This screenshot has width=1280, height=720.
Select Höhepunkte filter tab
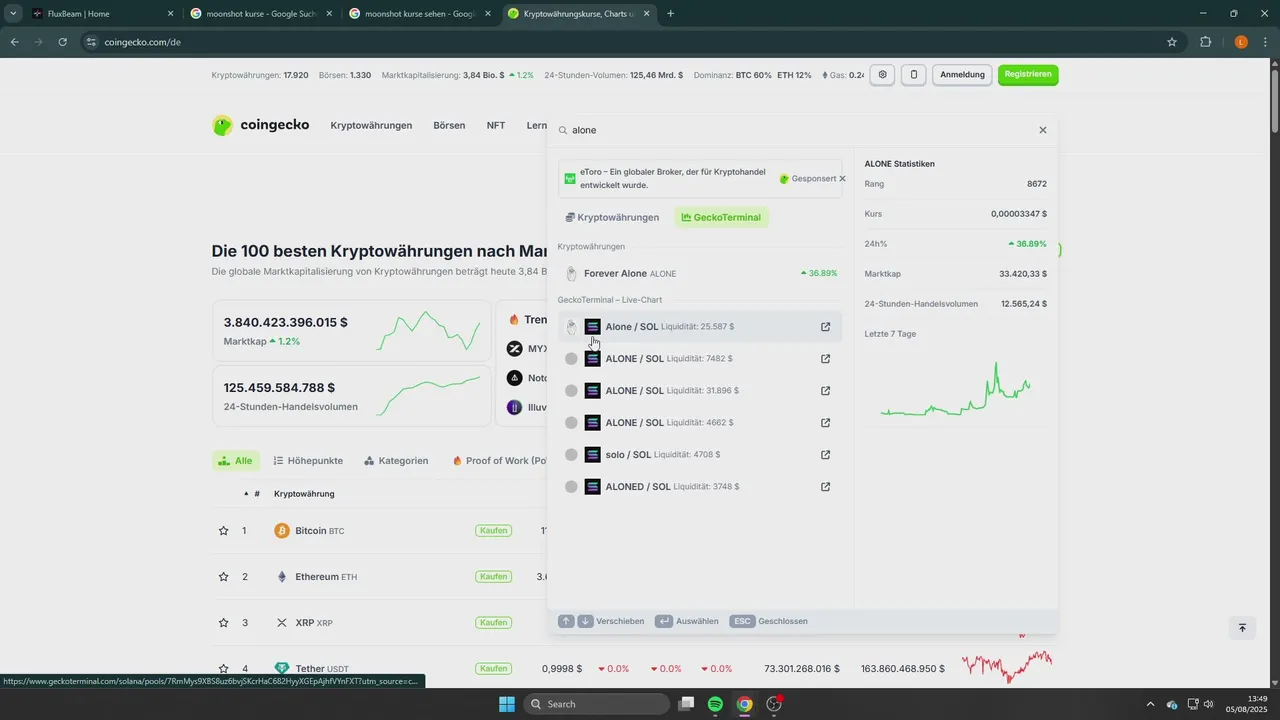308,461
